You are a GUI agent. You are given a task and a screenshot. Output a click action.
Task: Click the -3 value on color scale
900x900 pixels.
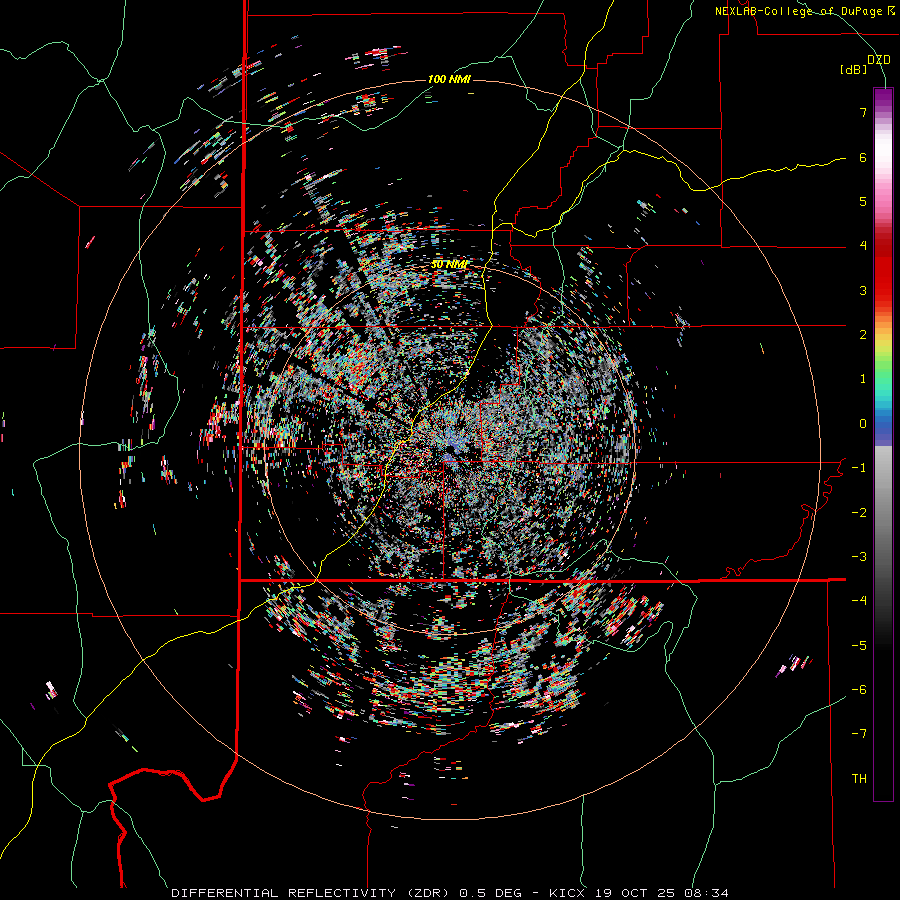pos(859,556)
